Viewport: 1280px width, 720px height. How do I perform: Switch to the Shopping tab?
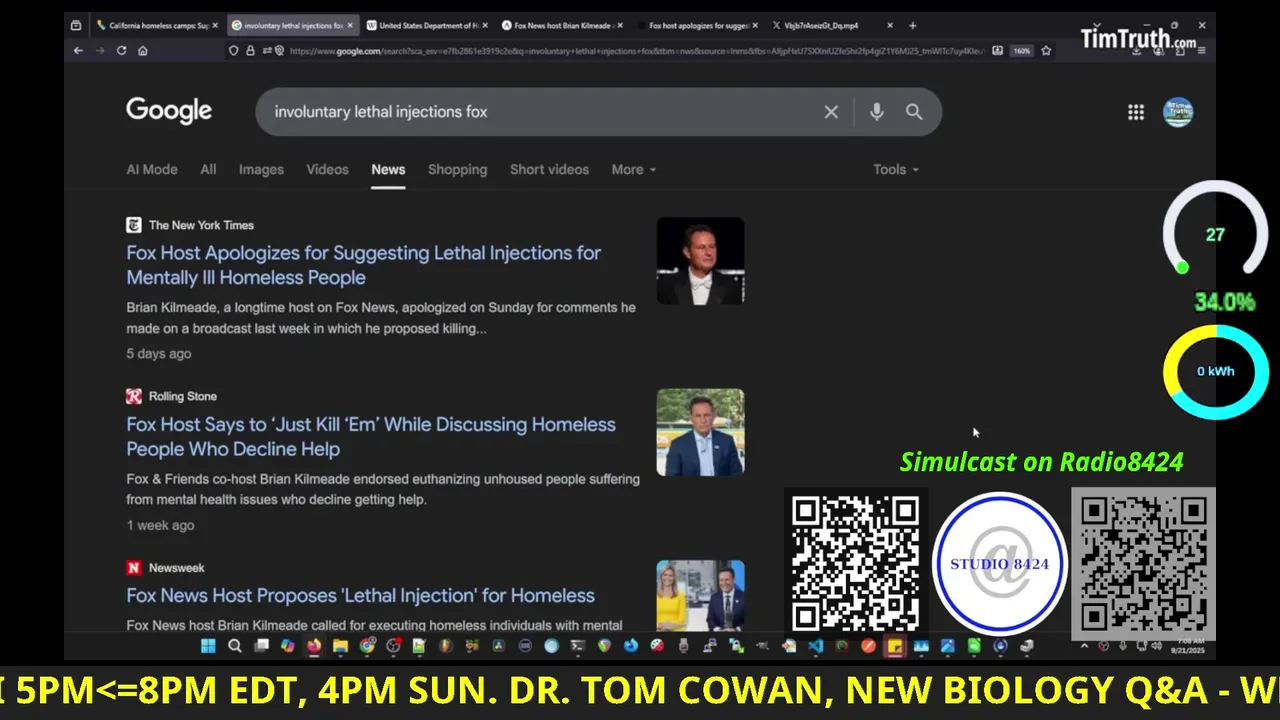(457, 169)
